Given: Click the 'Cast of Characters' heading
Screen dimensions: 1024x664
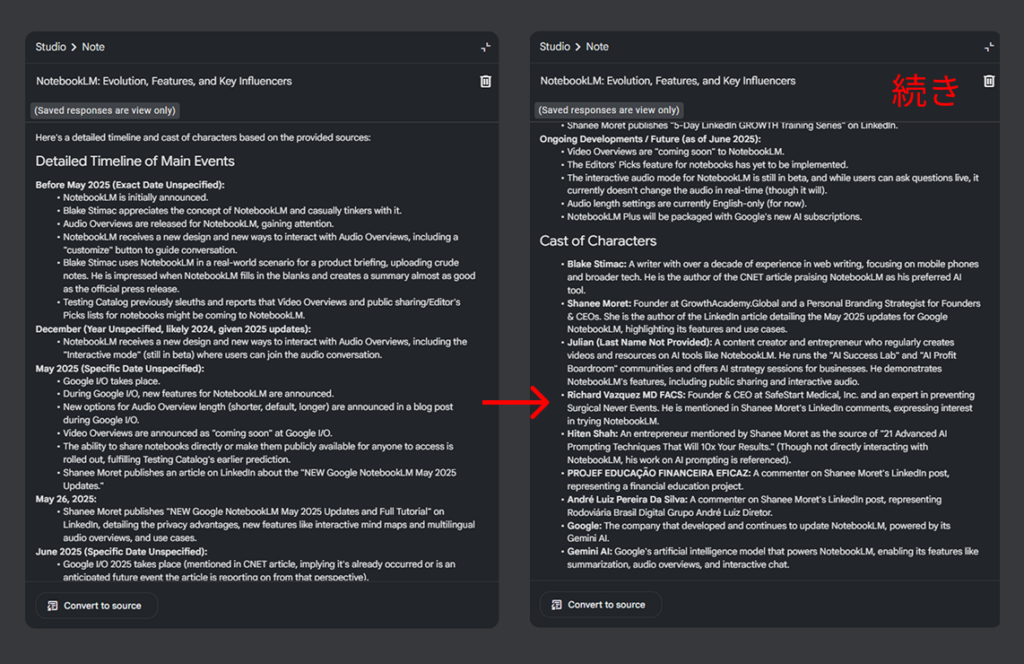Looking at the screenshot, I should 598,241.
